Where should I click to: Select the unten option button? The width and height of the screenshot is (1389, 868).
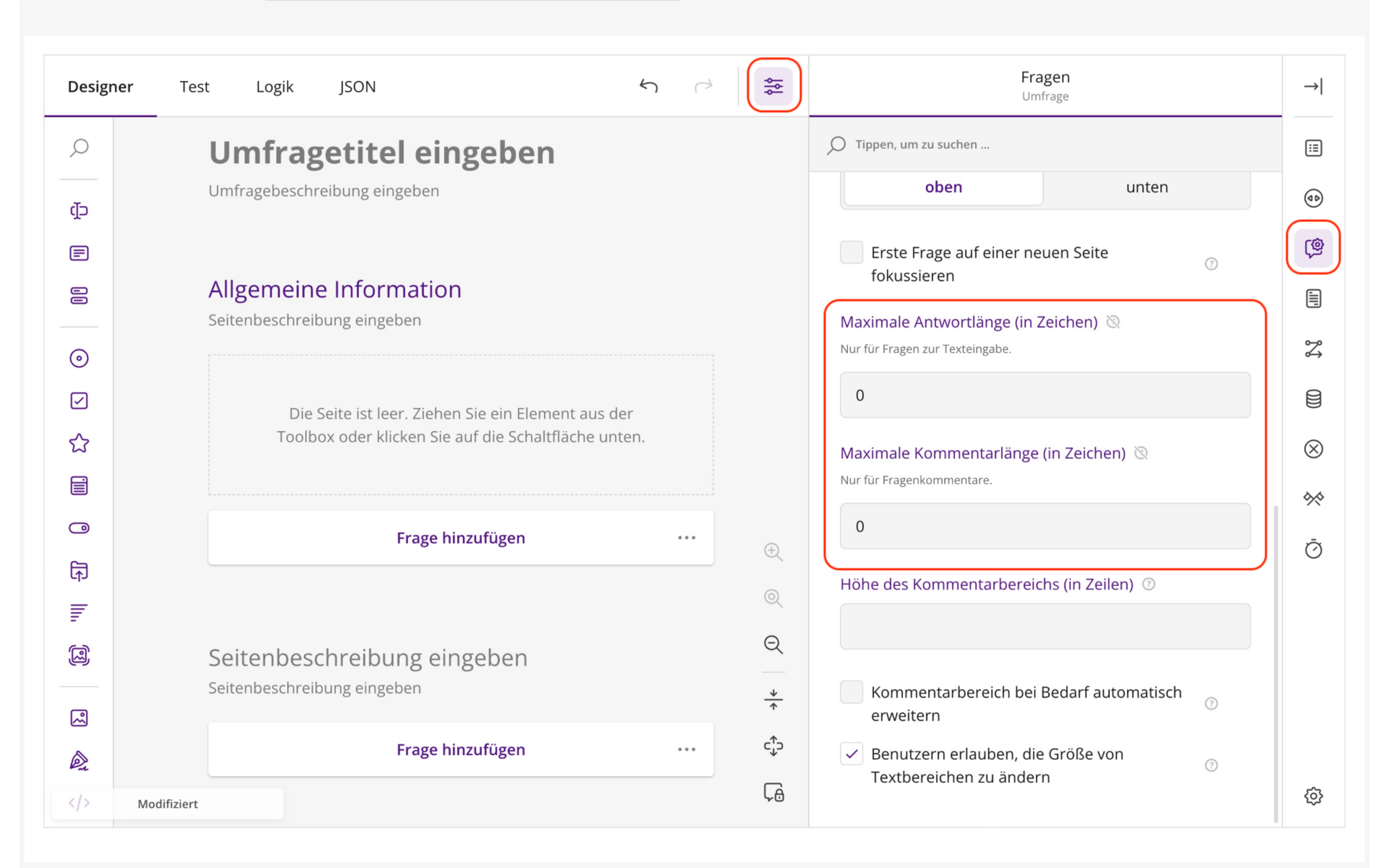[x=1146, y=187]
